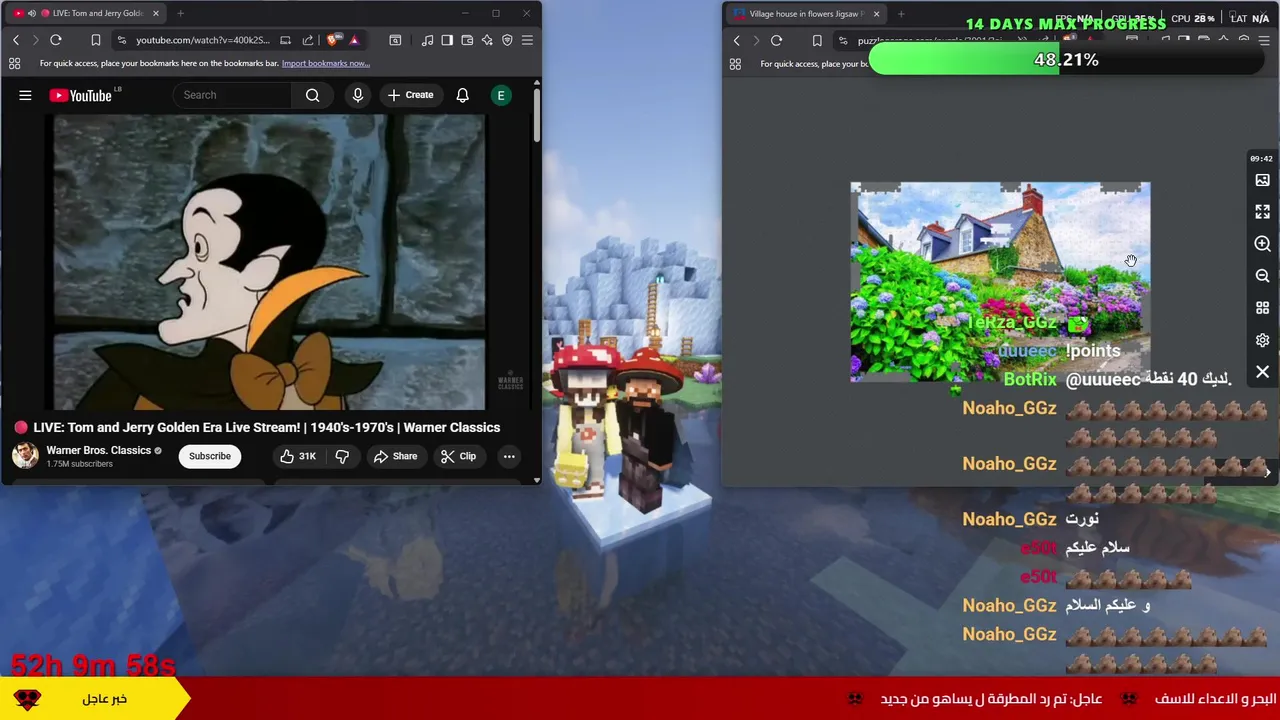This screenshot has height=720, width=1280.
Task: Toggle the sidebar panel in the YouTube window
Action: [447, 40]
